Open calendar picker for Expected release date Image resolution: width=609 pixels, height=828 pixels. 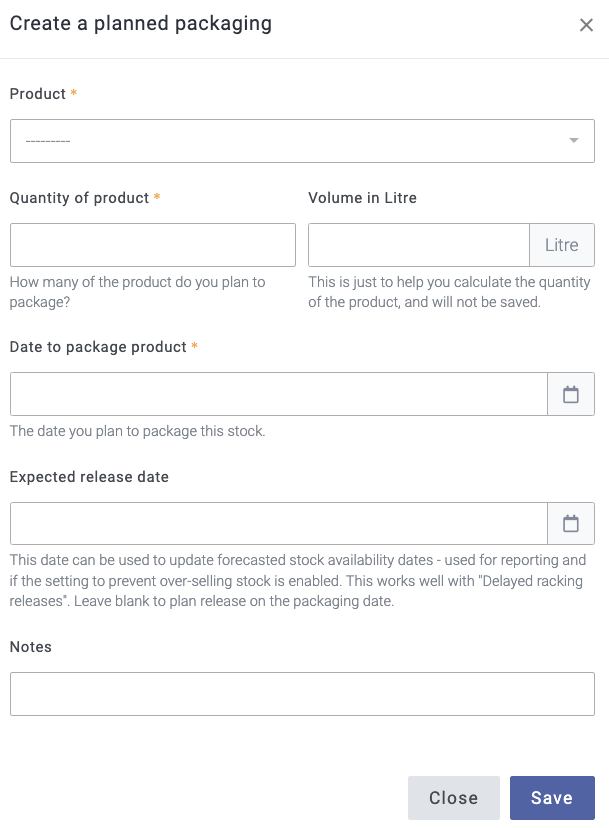(x=571, y=523)
